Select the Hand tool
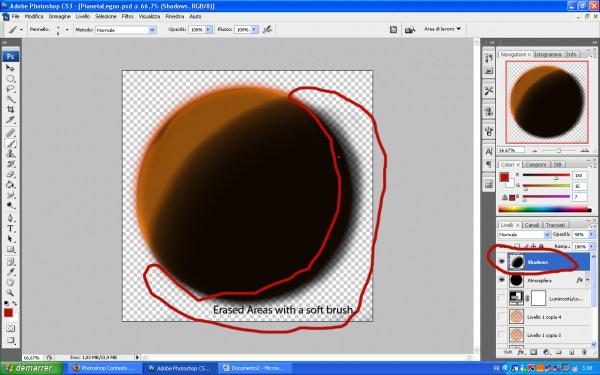The image size is (600, 375). [x=10, y=283]
